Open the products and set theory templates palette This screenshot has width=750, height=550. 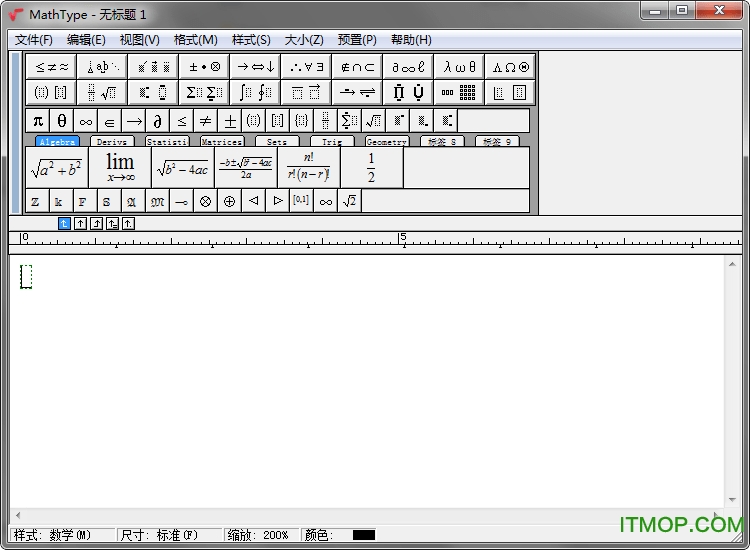tap(408, 92)
